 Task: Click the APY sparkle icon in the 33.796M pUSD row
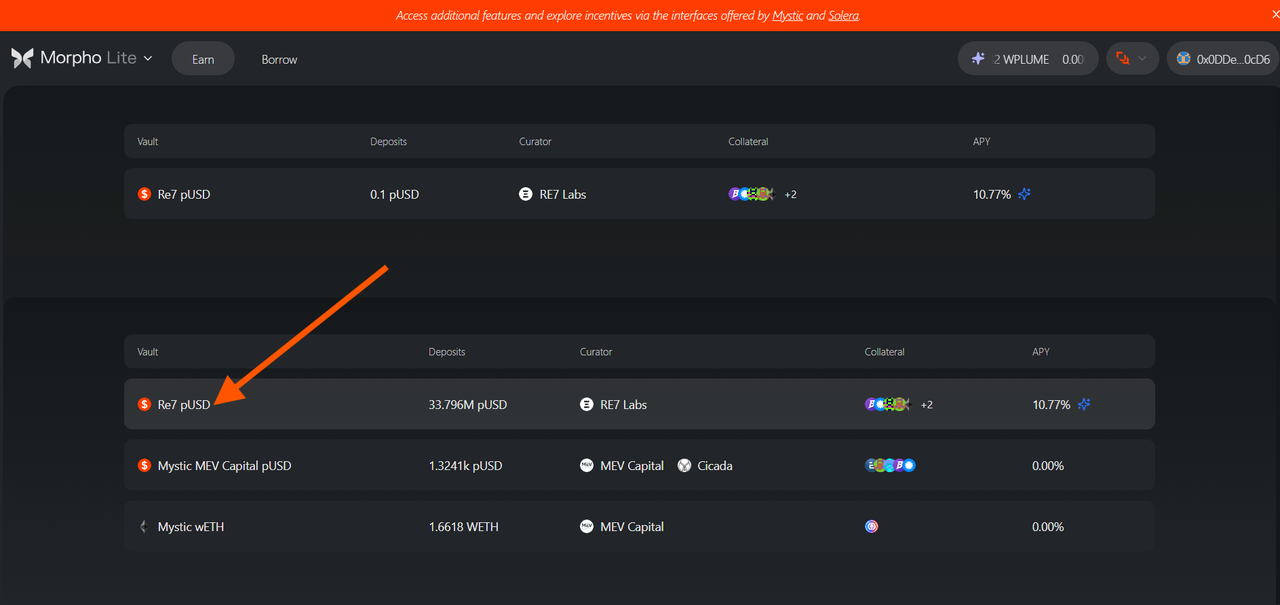coord(1084,405)
